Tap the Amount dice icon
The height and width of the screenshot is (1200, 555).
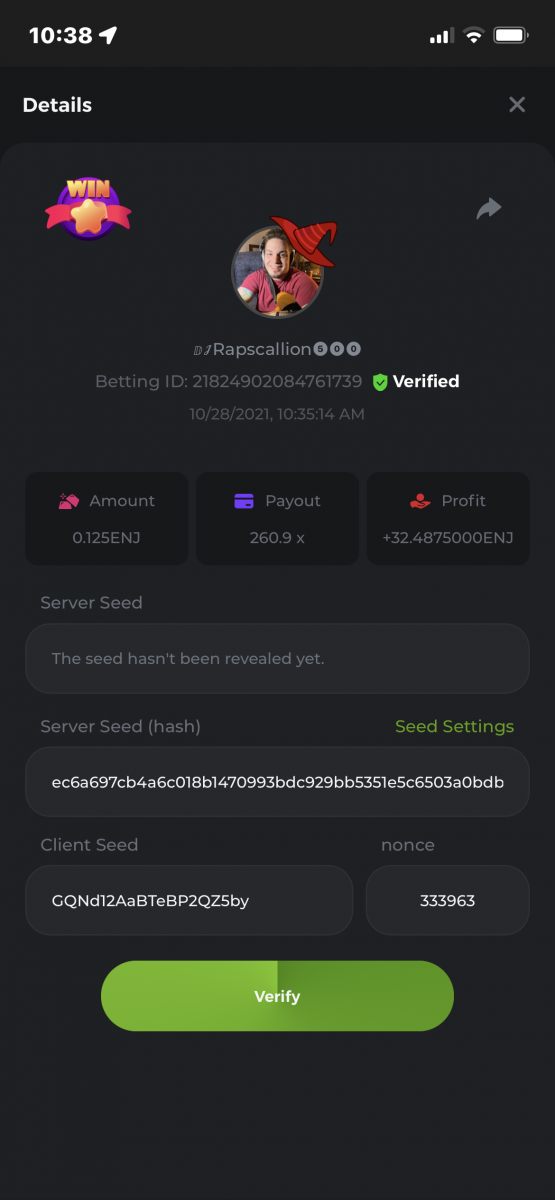pos(69,501)
